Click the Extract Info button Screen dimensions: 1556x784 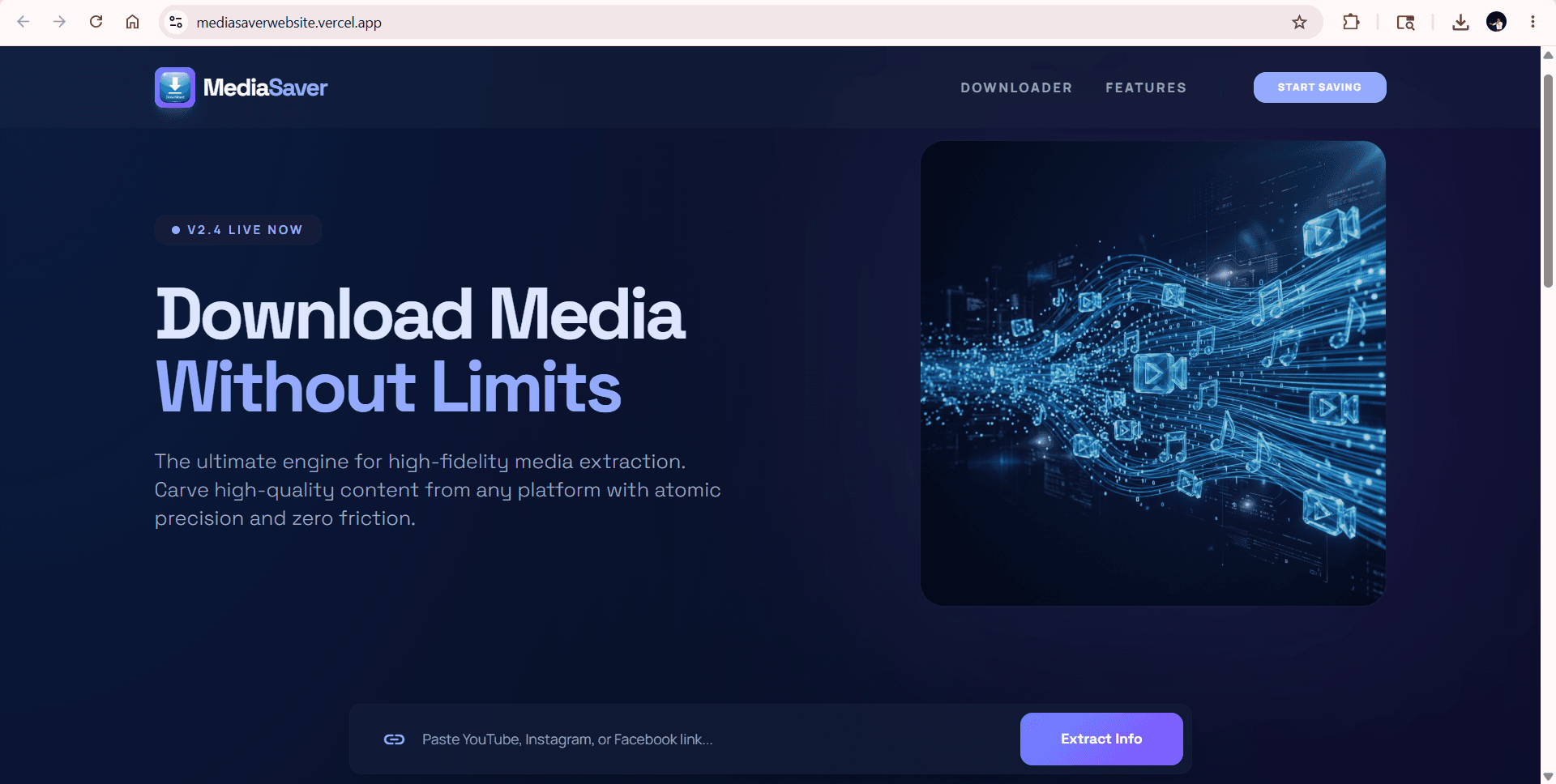(1101, 739)
